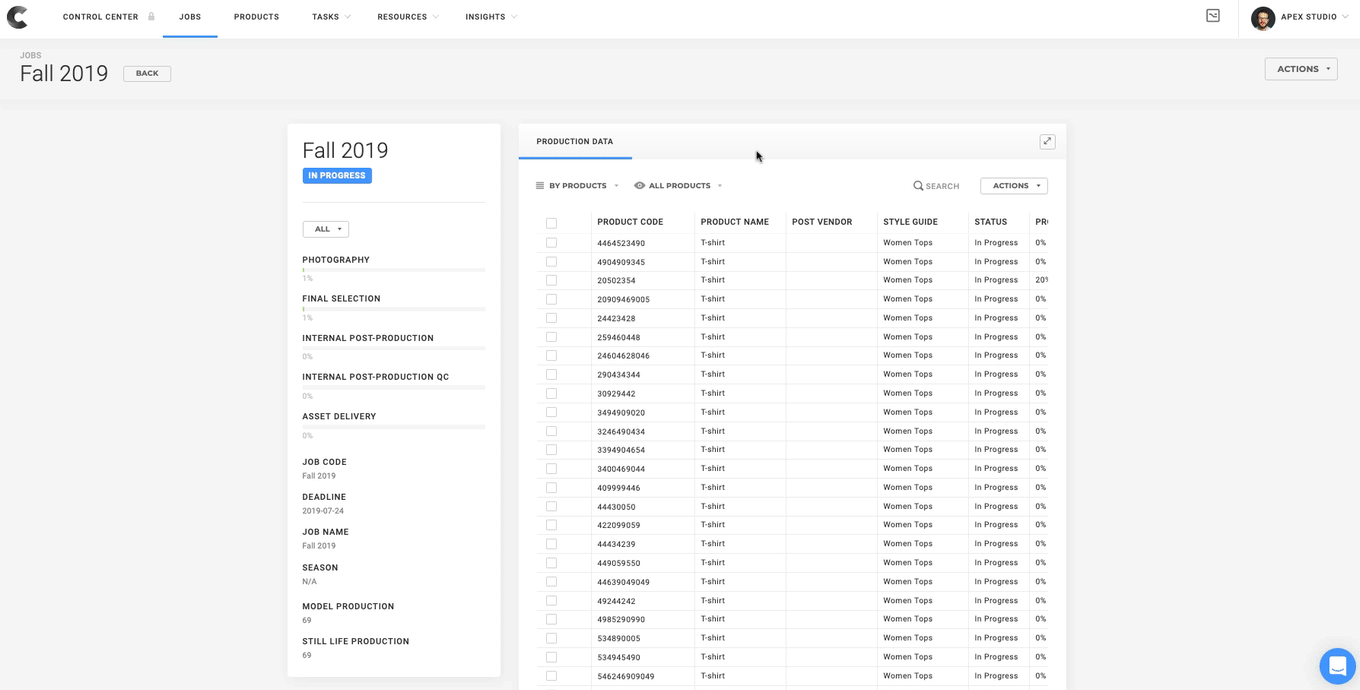Image resolution: width=1360 pixels, height=690 pixels.
Task: Click the Apex Studio user avatar
Action: (1263, 18)
